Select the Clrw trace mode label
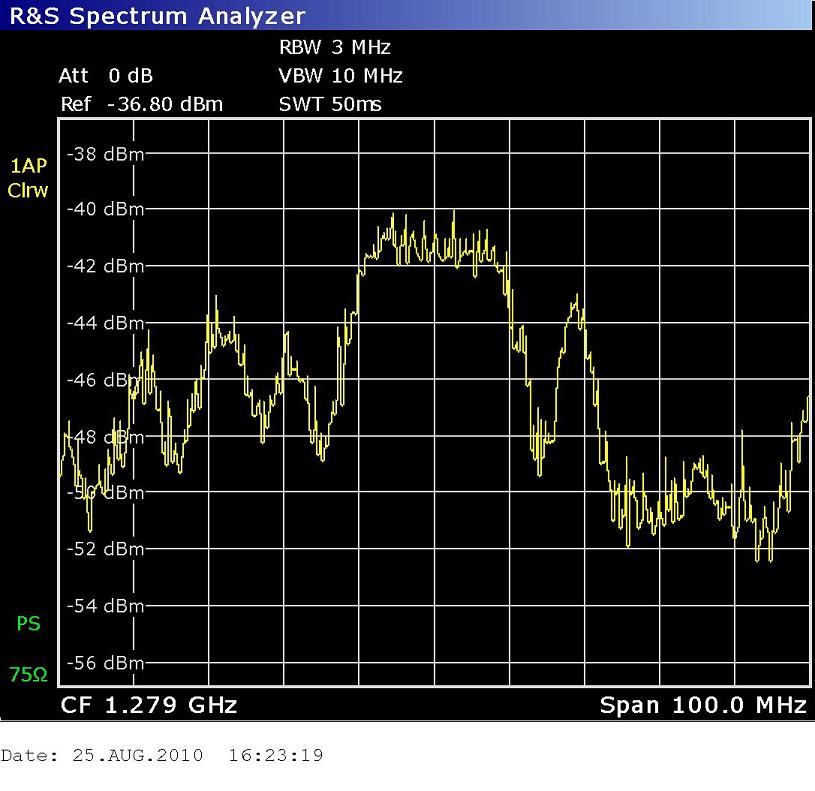Screen dimensions: 815x791 [x=27, y=190]
